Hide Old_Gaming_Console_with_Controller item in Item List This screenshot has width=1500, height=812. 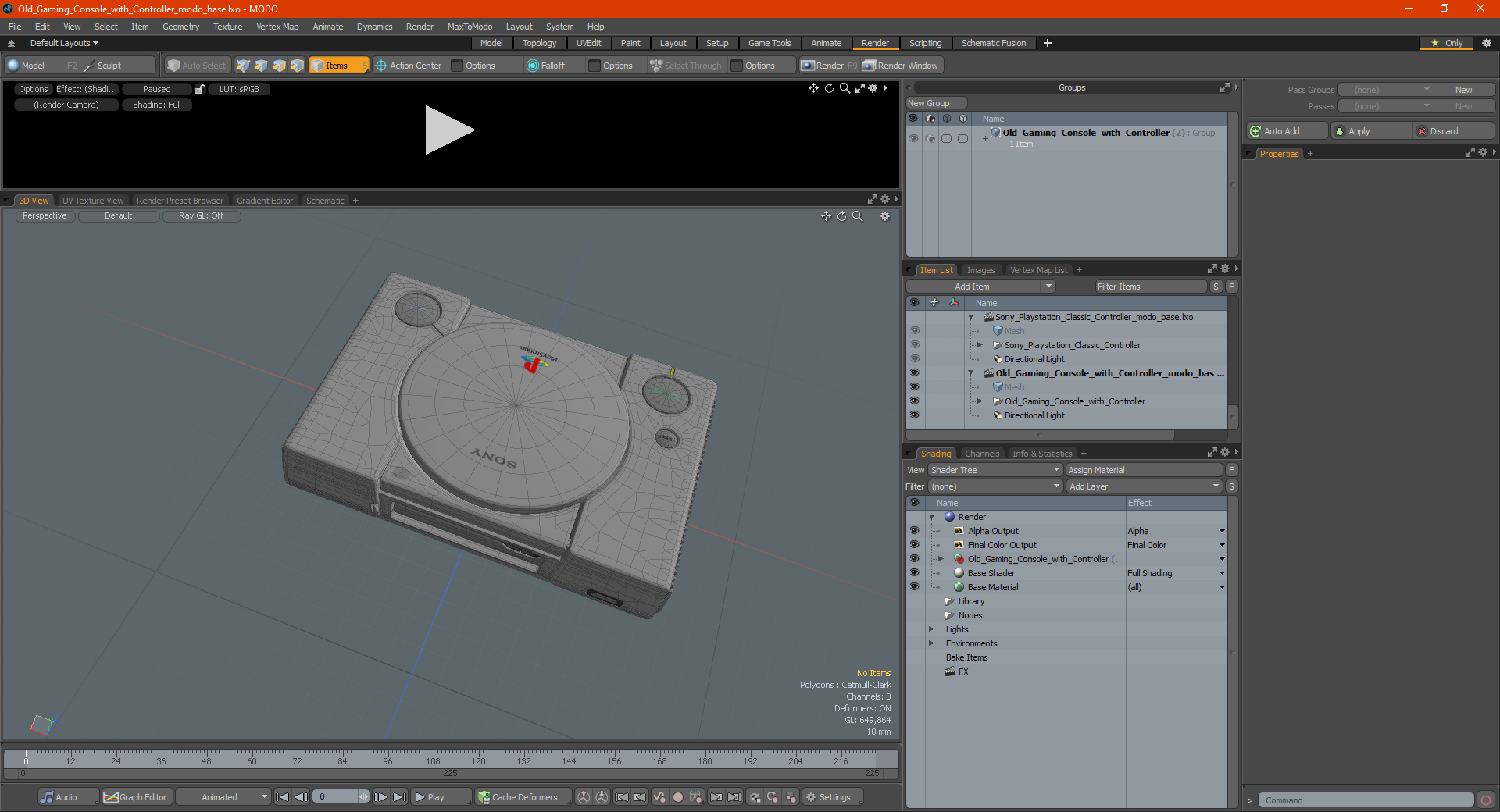point(914,401)
